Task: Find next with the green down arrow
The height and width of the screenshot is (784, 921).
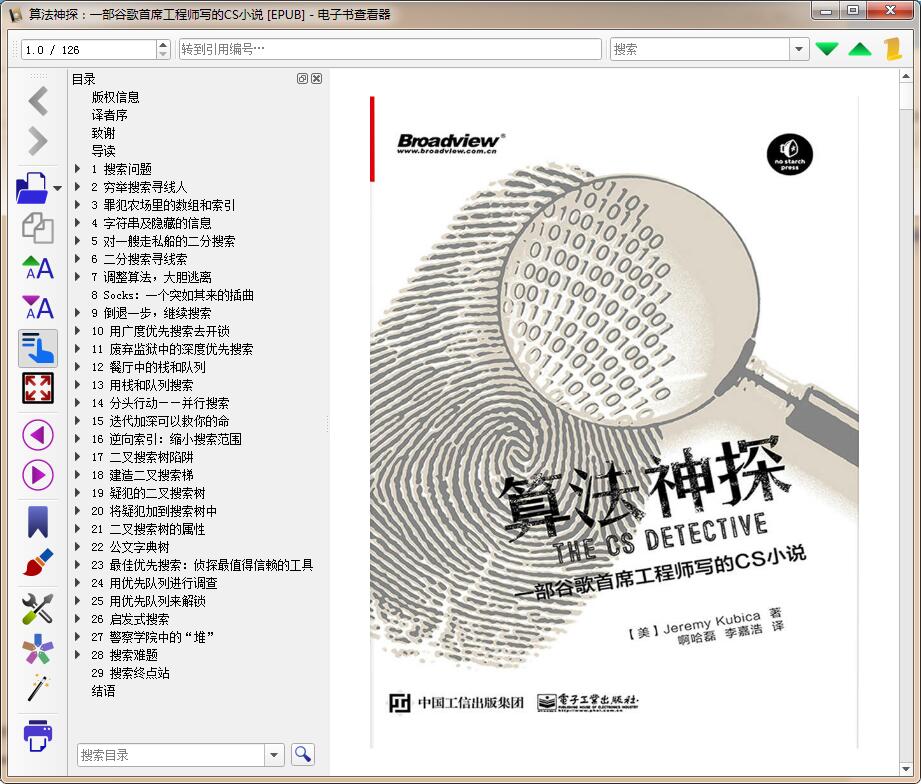Action: (x=827, y=49)
